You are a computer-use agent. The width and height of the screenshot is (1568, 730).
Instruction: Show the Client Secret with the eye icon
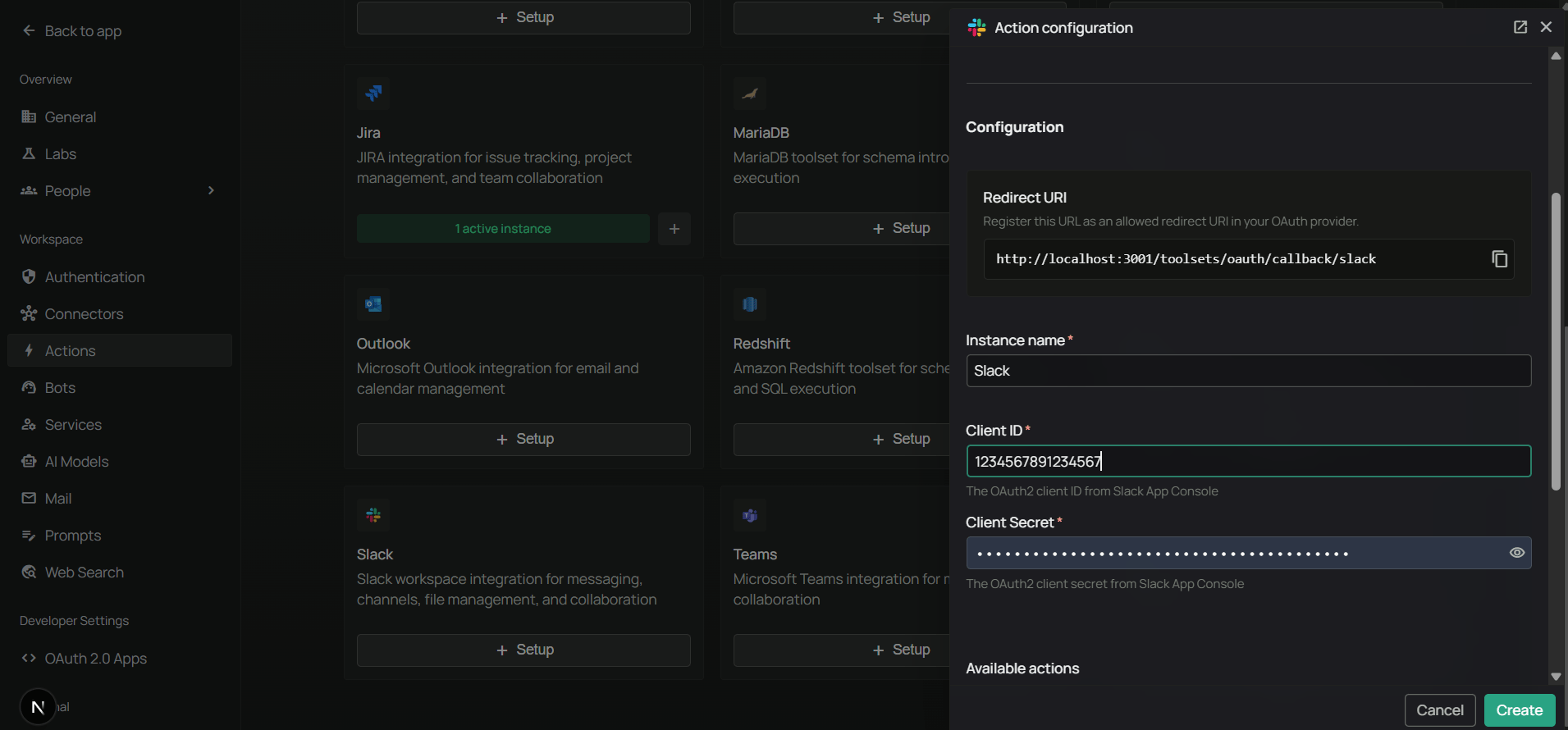tap(1517, 553)
